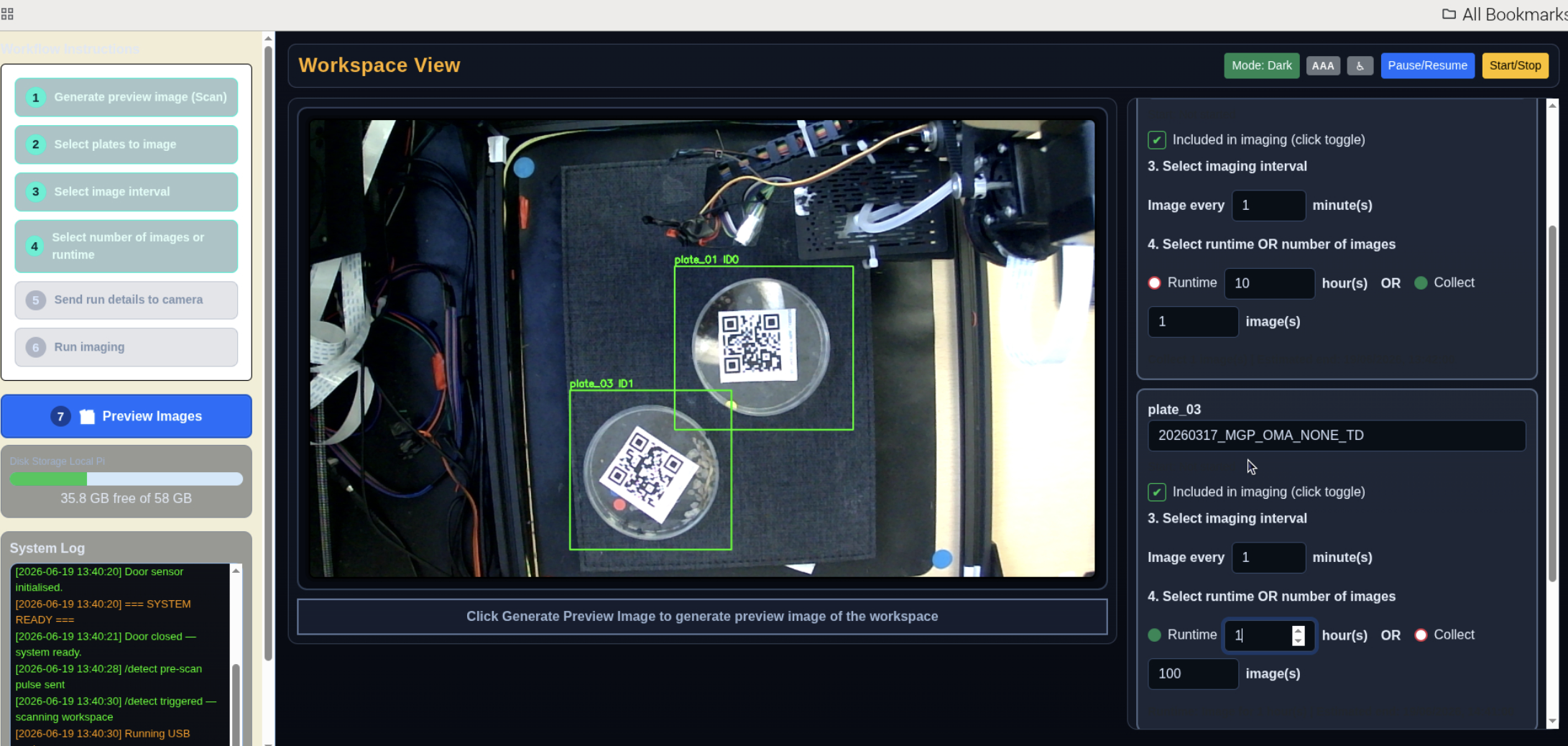Select step 1 Generate preview image (Scan)
Viewport: 1568px width, 746px height.
point(126,97)
